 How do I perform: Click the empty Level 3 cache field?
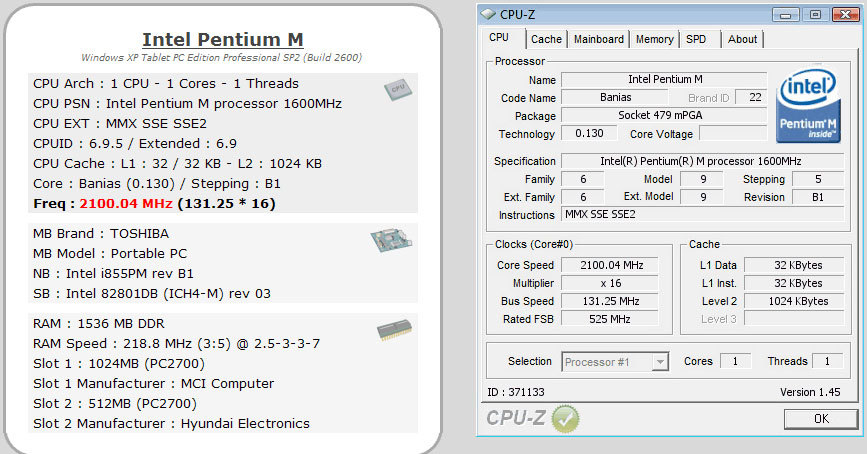(x=794, y=319)
